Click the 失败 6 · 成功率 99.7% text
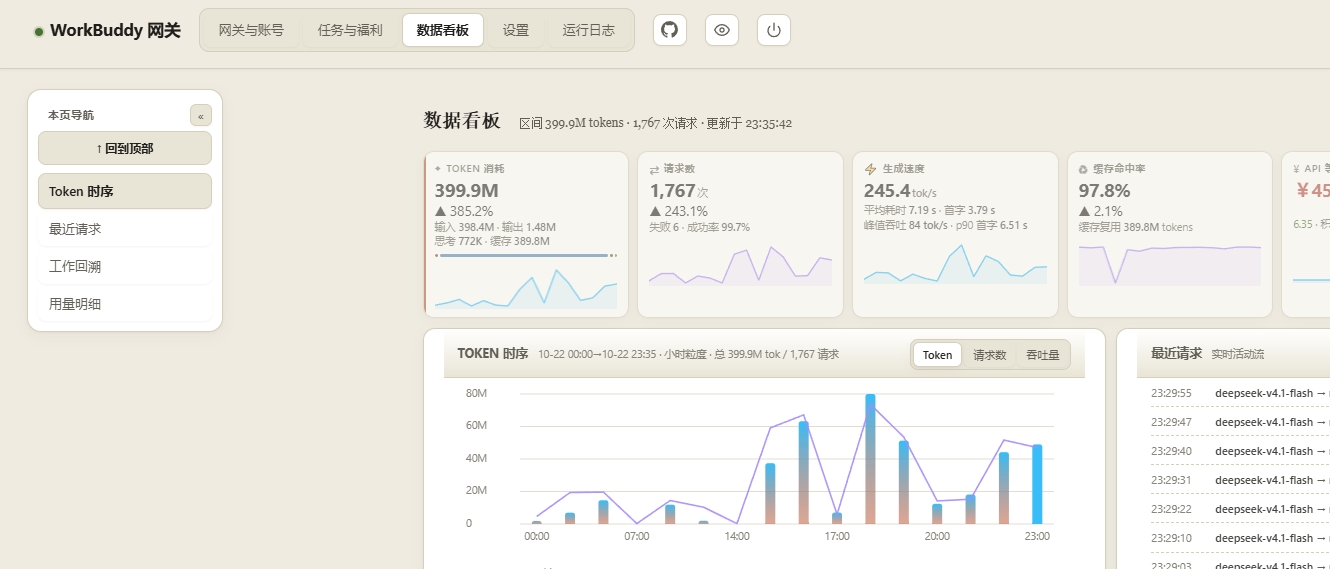The height and width of the screenshot is (569, 1330). (x=700, y=227)
